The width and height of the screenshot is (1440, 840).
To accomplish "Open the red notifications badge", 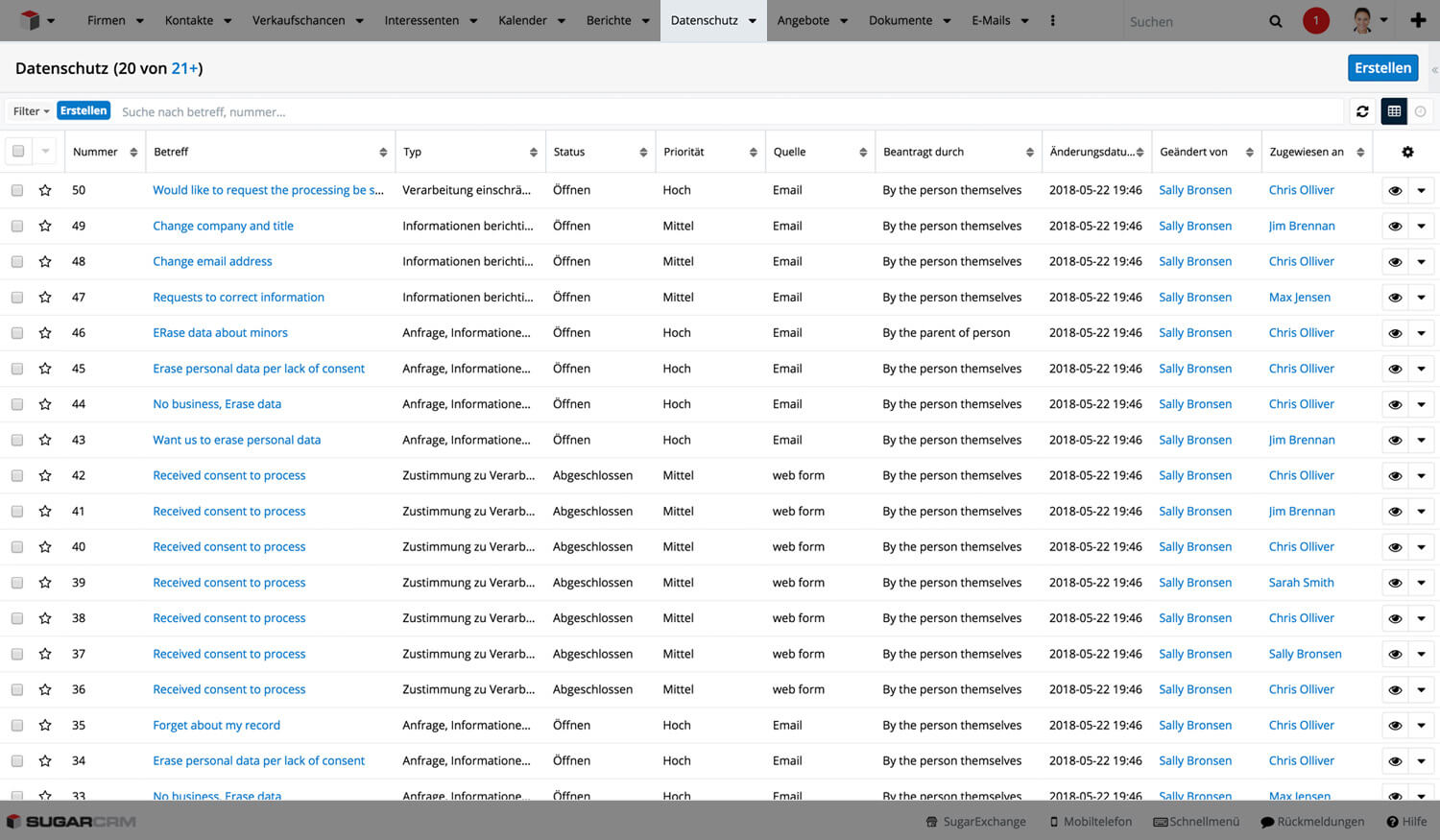I will (1315, 20).
